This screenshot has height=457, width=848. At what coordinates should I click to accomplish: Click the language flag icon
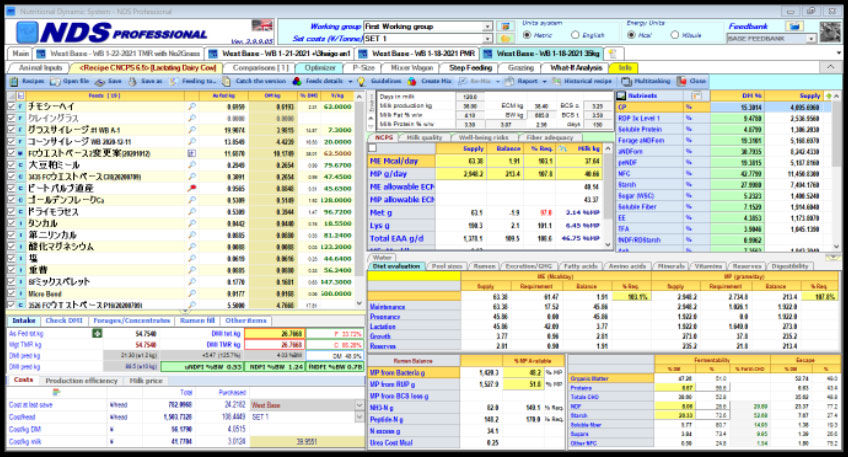pos(262,25)
